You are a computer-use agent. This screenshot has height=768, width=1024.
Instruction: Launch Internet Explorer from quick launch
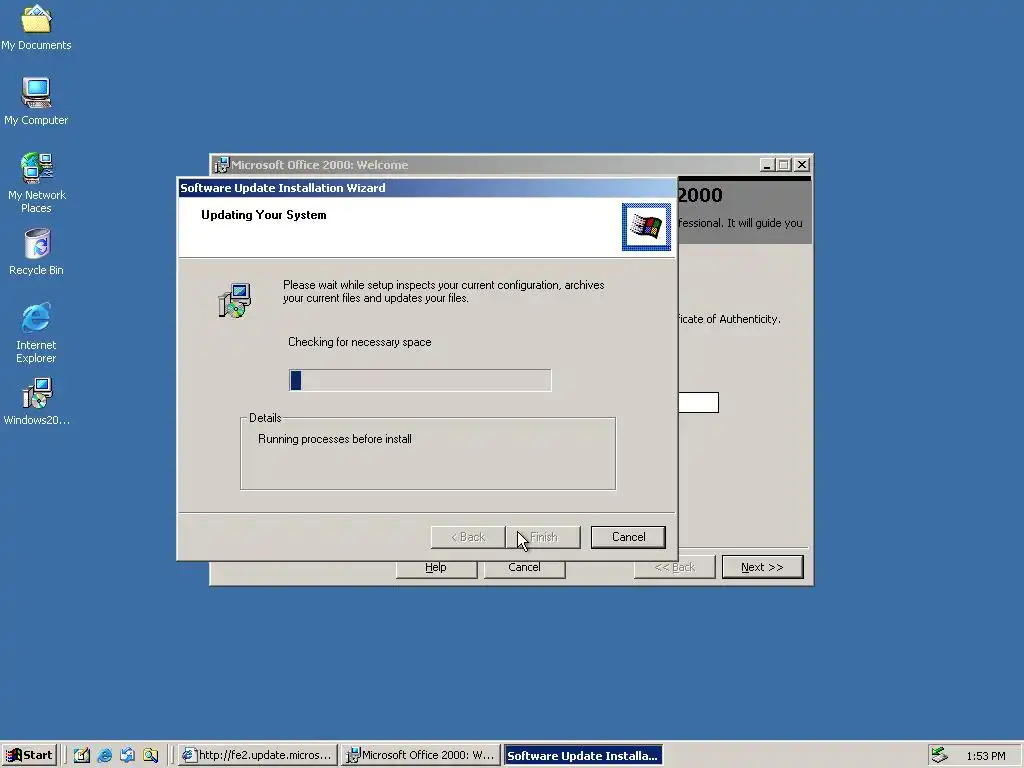coord(104,755)
